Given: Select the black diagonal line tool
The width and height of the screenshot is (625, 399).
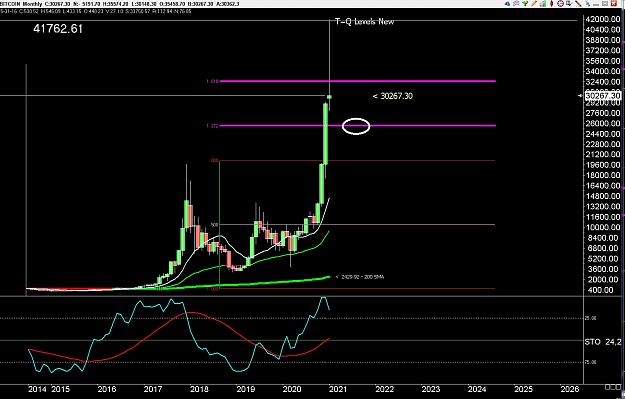Looking at the screenshot, I should [x=578, y=4].
